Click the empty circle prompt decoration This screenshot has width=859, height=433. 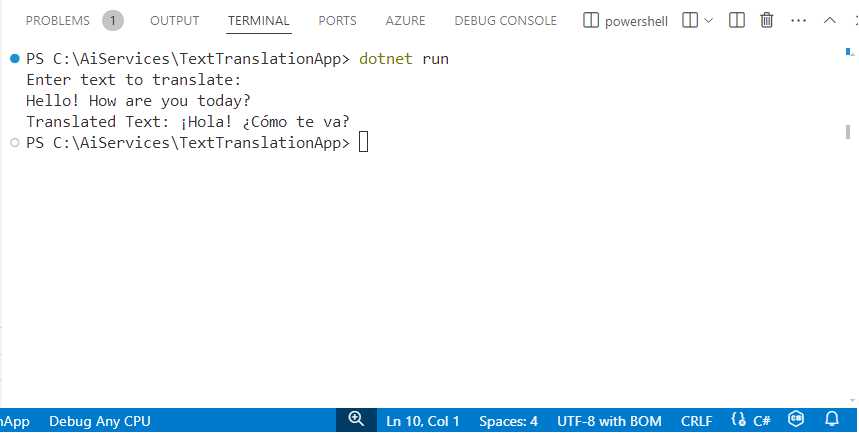click(15, 143)
